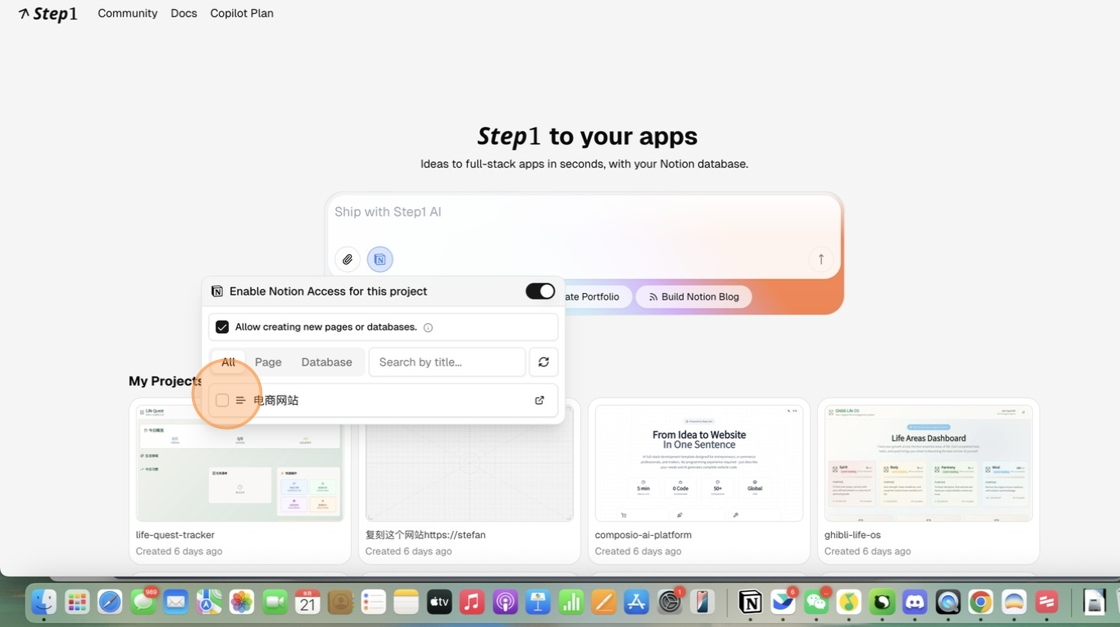Switch to the Page filter tab
This screenshot has width=1120, height=627.
point(268,362)
